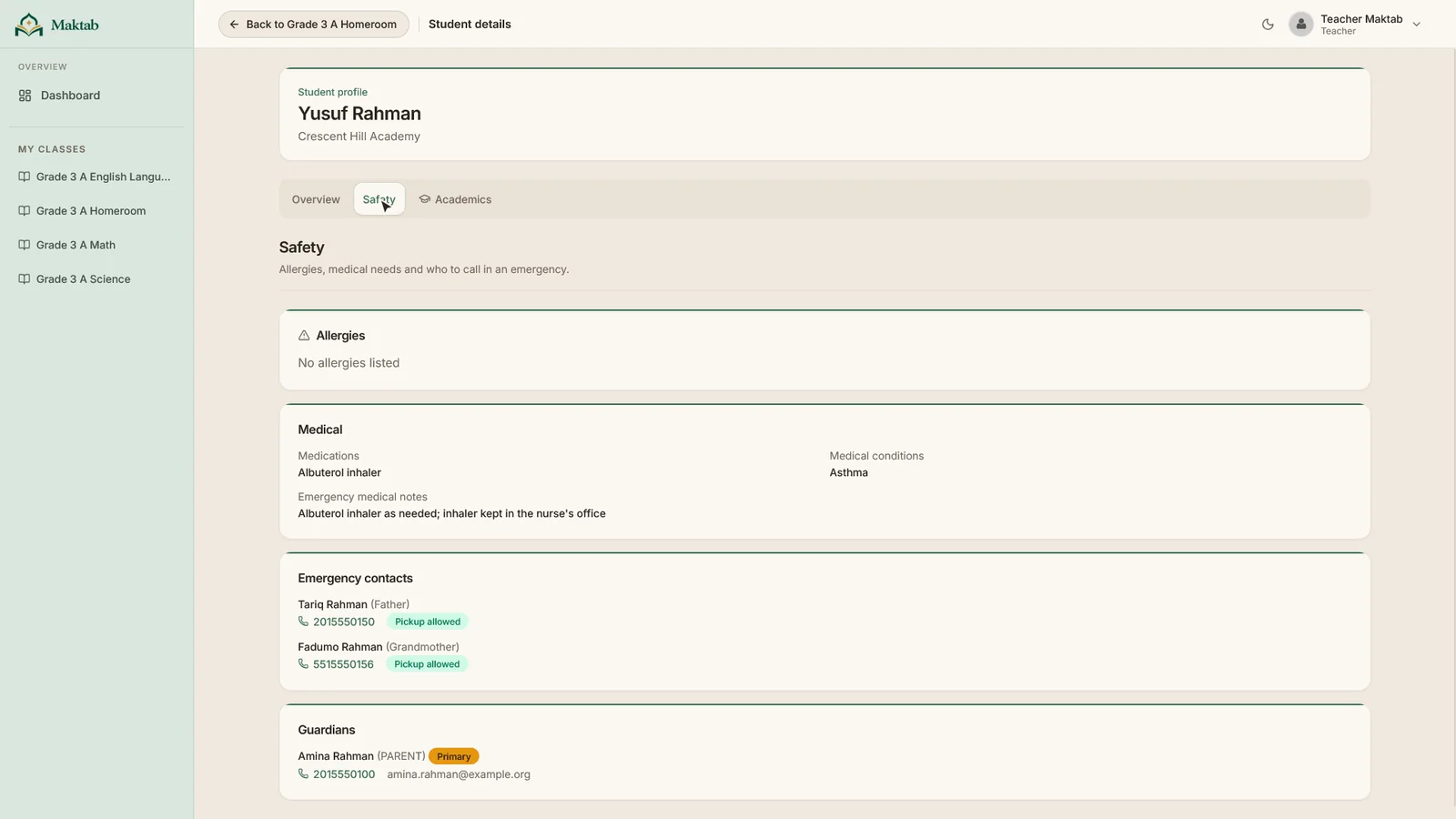Image resolution: width=1456 pixels, height=819 pixels.
Task: Click the Teacher Maktab avatar icon
Action: pos(1301,25)
